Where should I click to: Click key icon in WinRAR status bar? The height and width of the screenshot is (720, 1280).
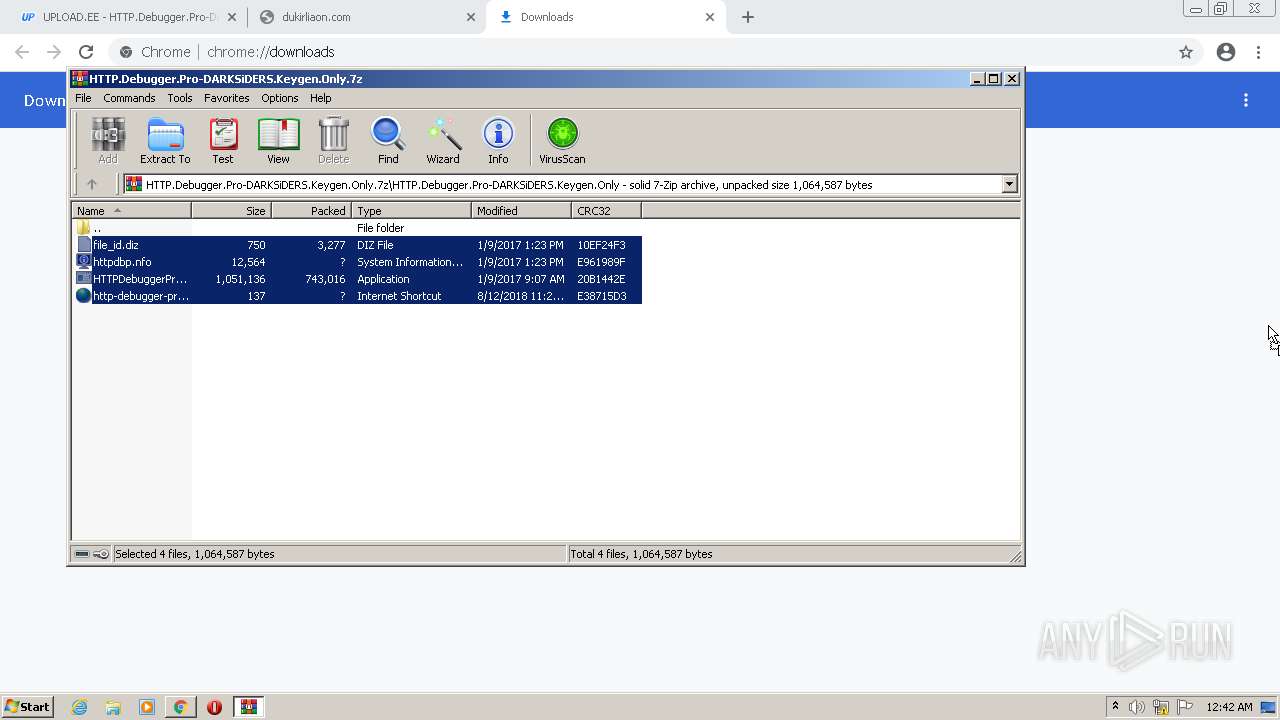[101, 553]
